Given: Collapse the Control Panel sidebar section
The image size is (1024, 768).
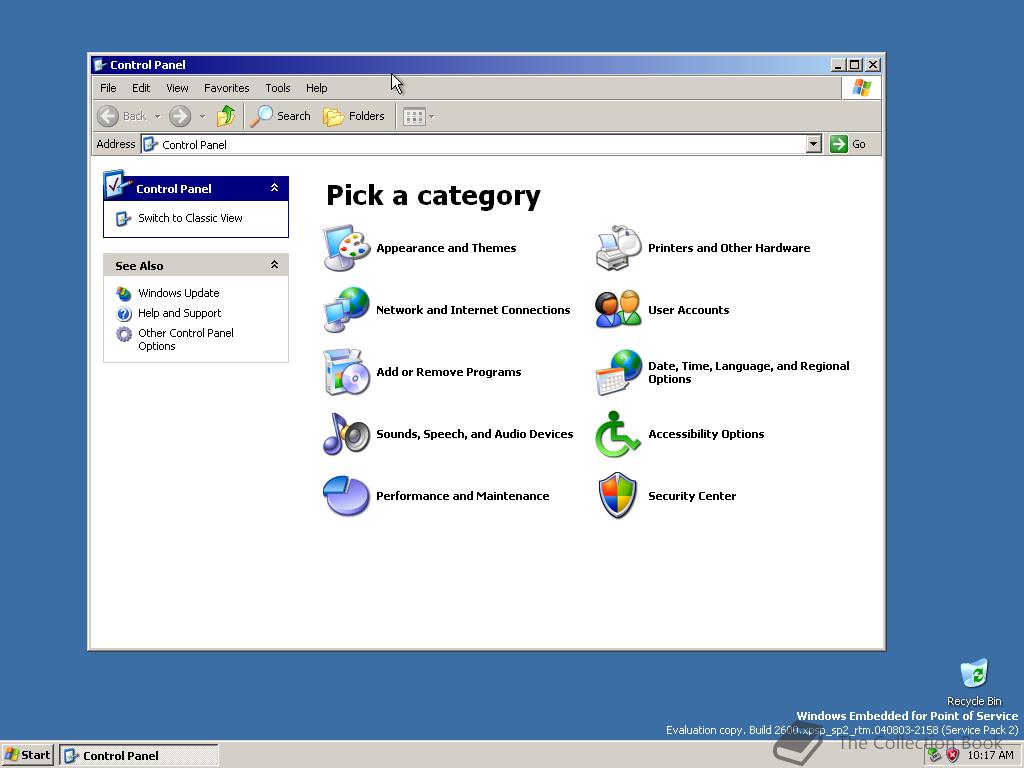Looking at the screenshot, I should pos(274,188).
